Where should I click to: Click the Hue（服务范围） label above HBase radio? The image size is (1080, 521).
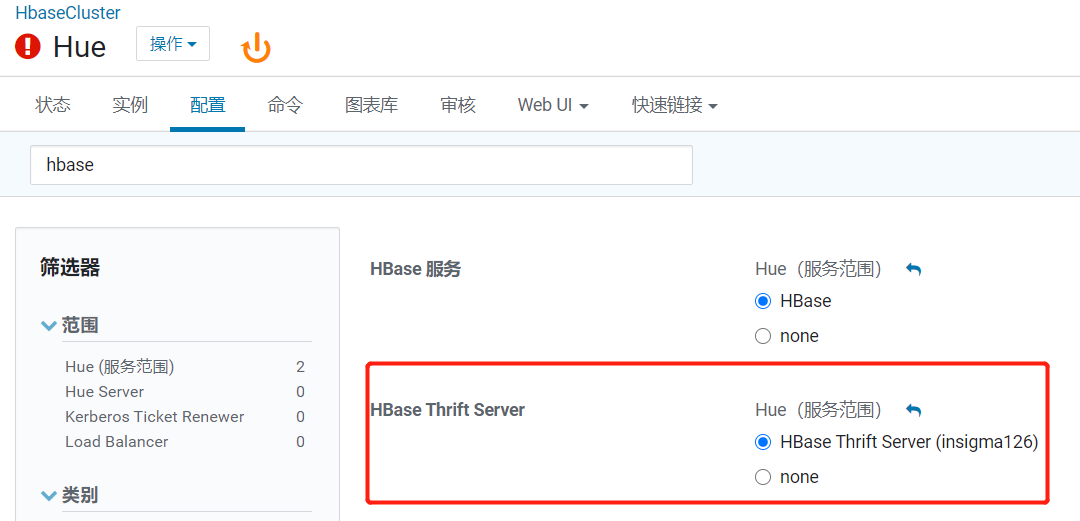(819, 269)
